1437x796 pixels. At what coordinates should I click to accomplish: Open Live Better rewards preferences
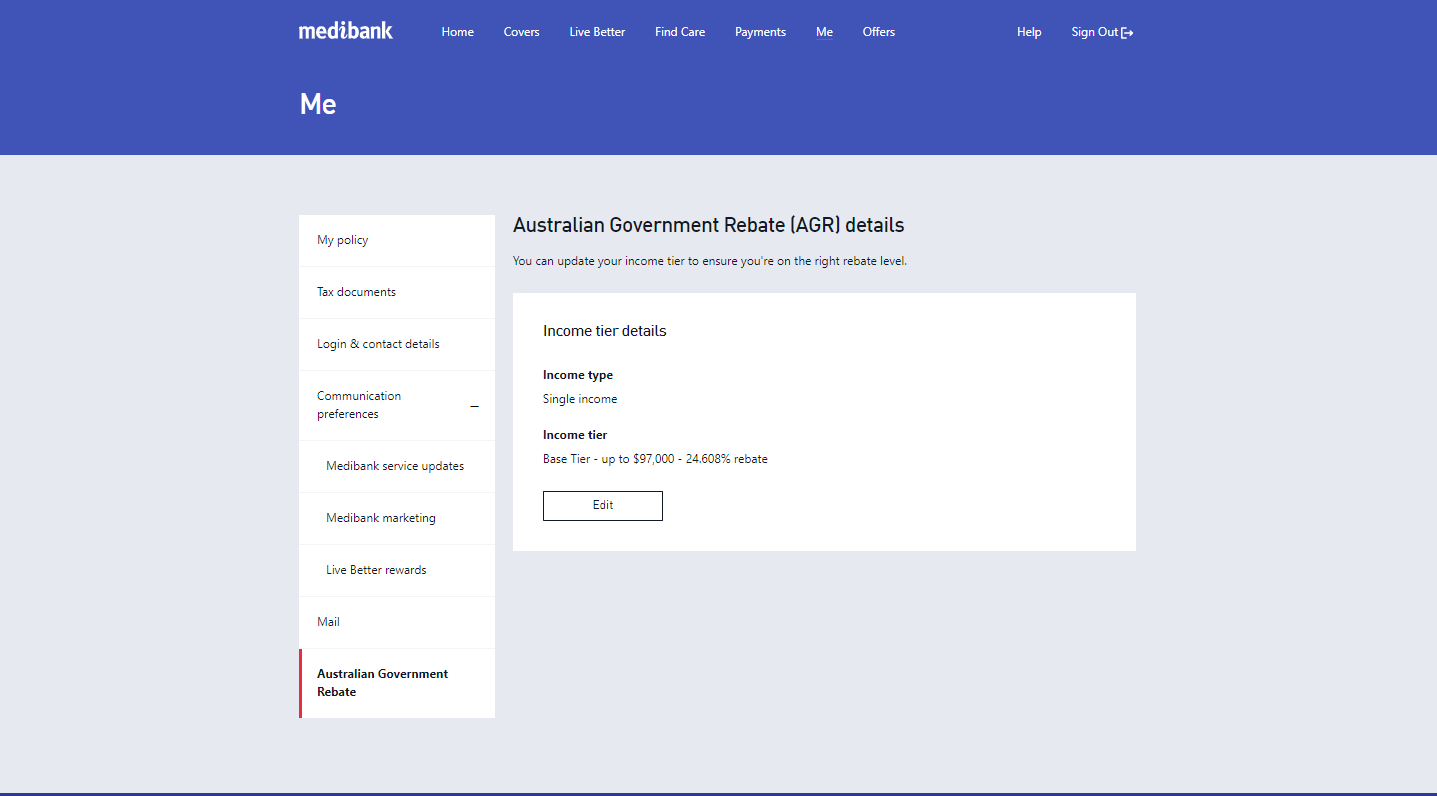pyautogui.click(x=397, y=571)
